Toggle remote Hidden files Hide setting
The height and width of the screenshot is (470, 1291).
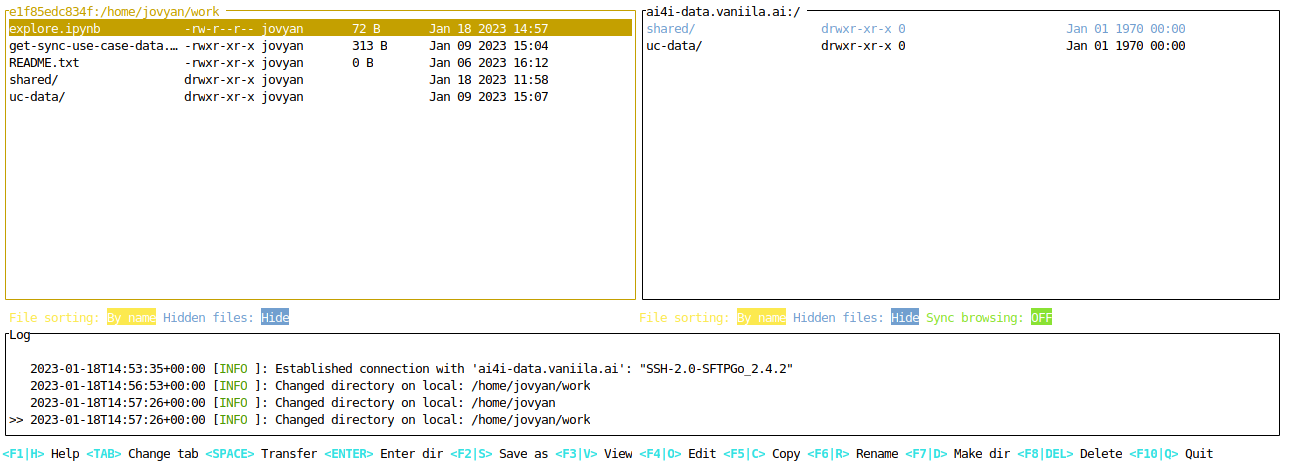coord(905,317)
